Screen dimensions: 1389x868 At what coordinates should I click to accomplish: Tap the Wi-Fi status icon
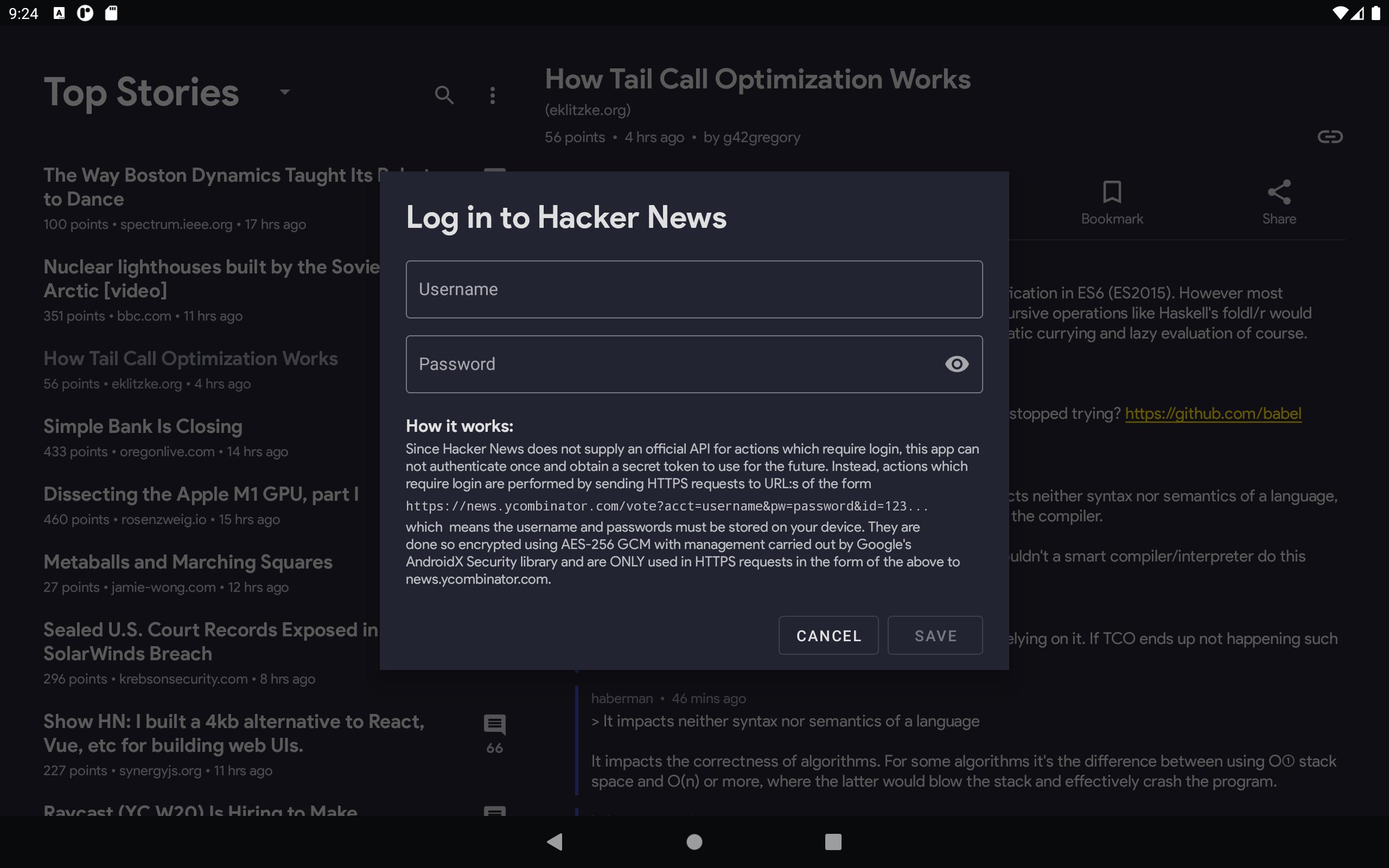coord(1340,13)
